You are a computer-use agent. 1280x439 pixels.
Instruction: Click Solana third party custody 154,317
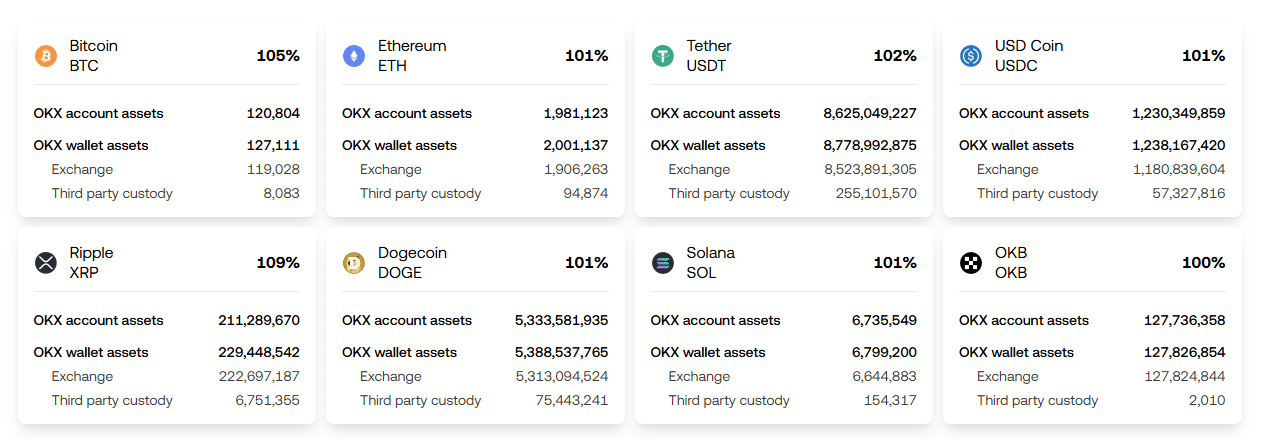point(891,401)
